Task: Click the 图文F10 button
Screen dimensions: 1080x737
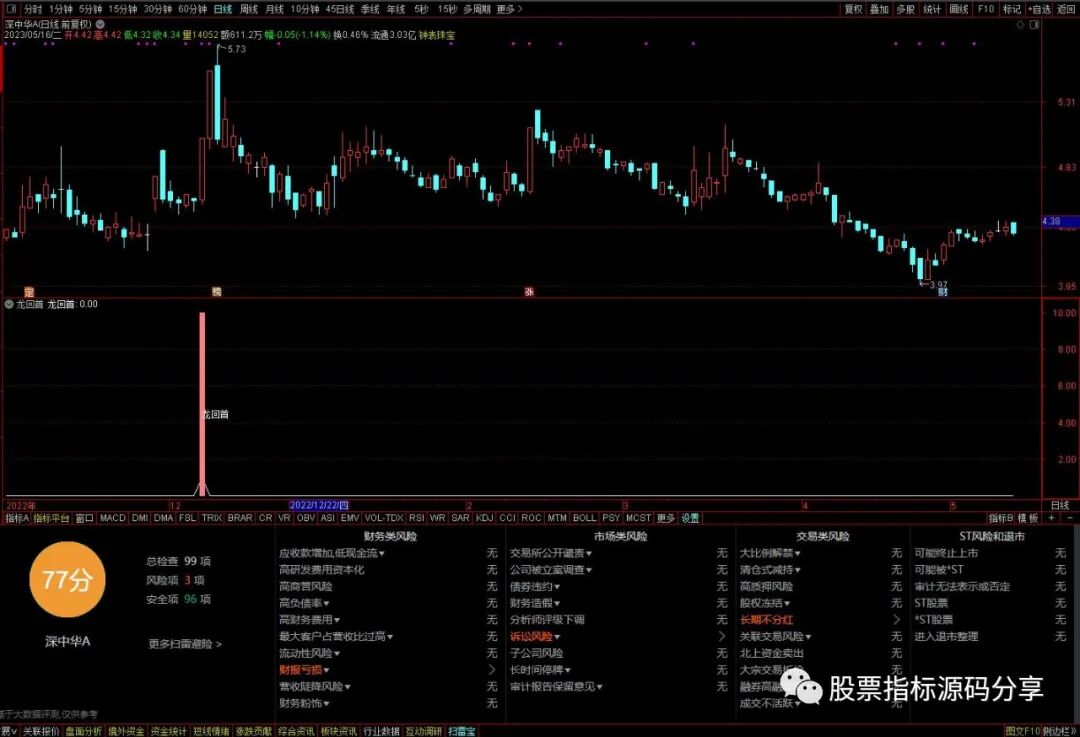Action: point(1022,731)
